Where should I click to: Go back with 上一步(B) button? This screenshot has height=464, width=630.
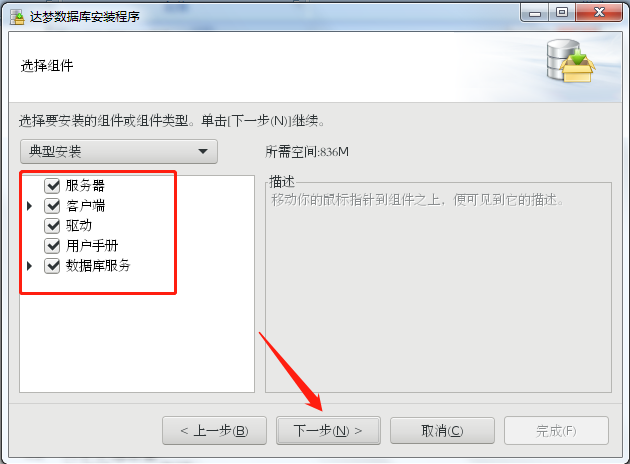(x=215, y=431)
